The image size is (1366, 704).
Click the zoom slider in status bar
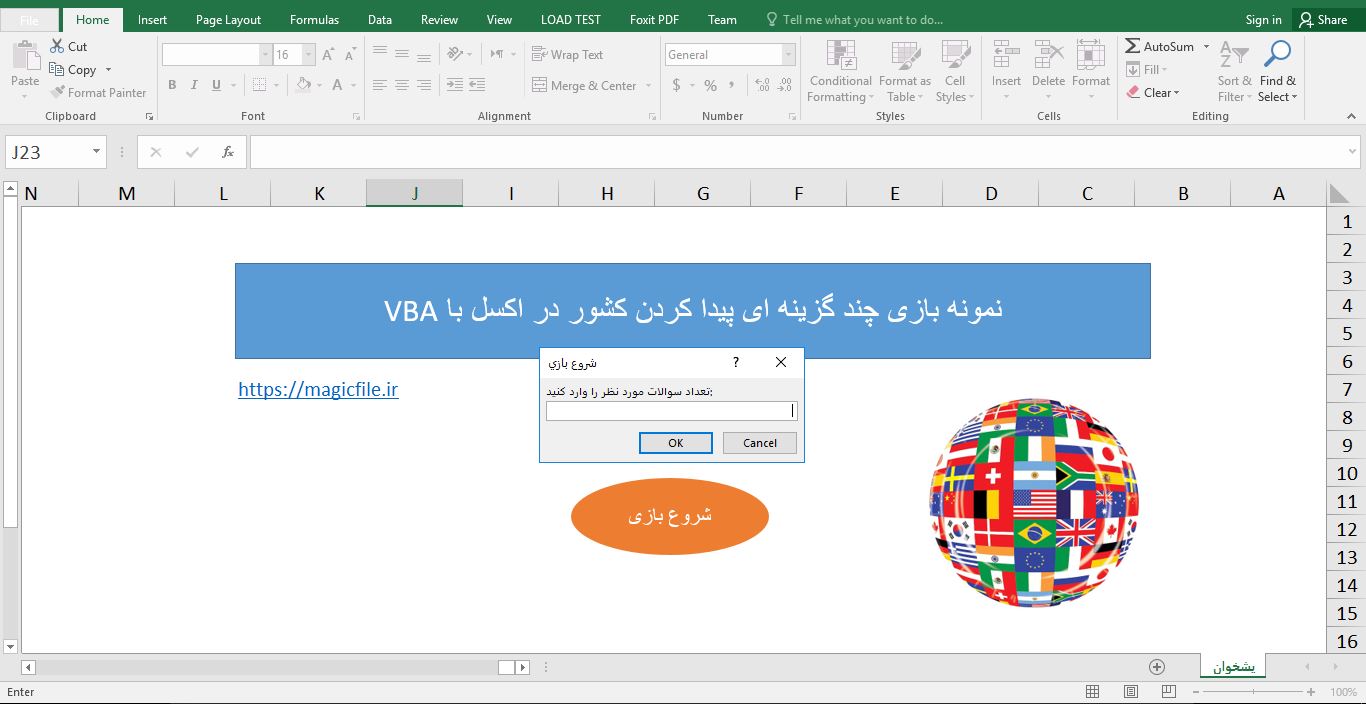pos(1249,692)
